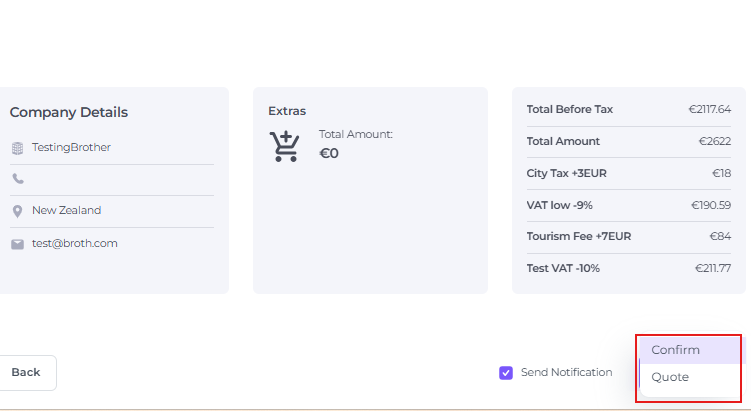Image resolution: width=751 pixels, height=411 pixels.
Task: Click the location pin icon
Action: pyautogui.click(x=17, y=212)
